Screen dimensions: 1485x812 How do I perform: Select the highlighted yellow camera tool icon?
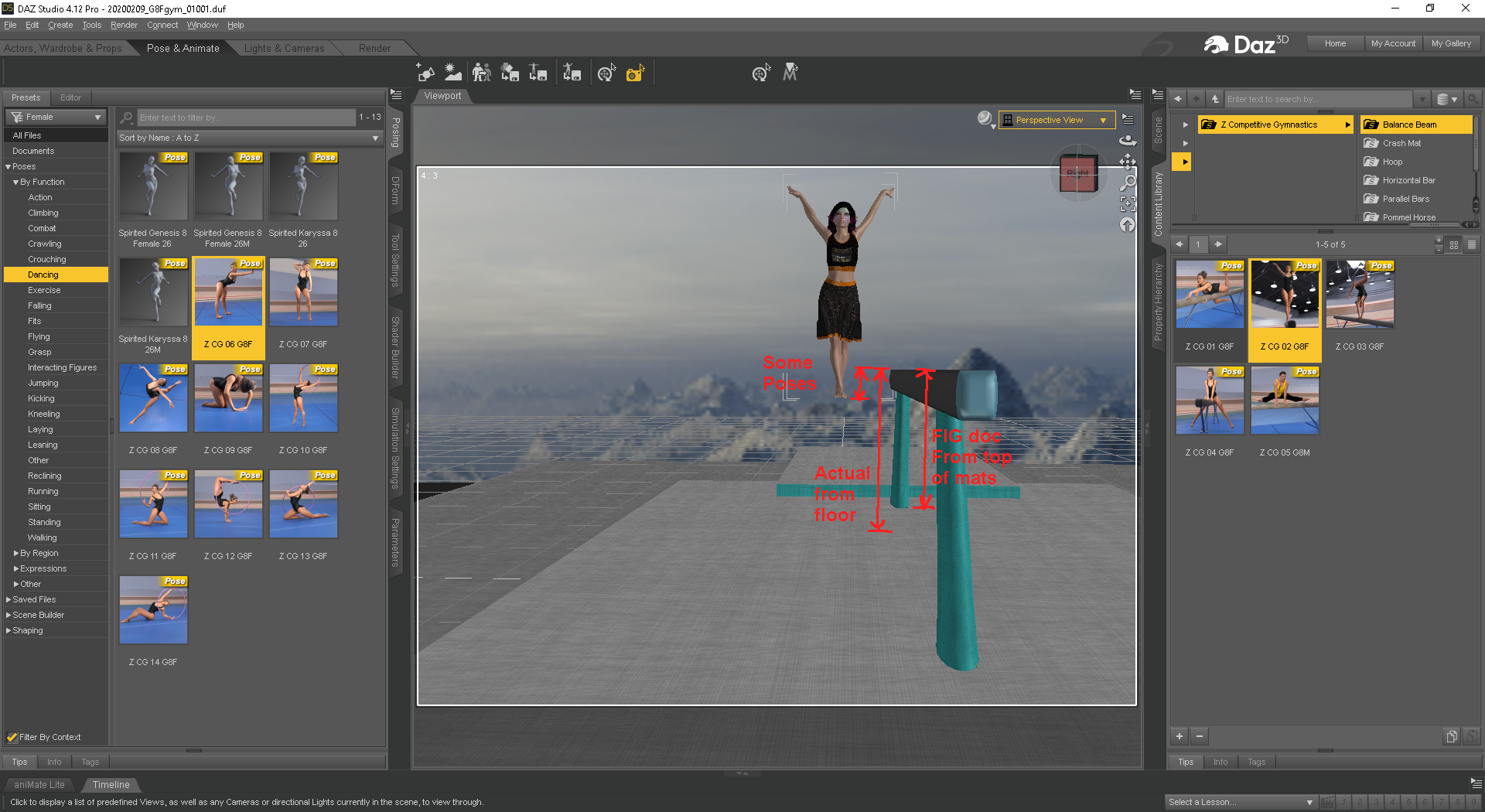point(635,73)
